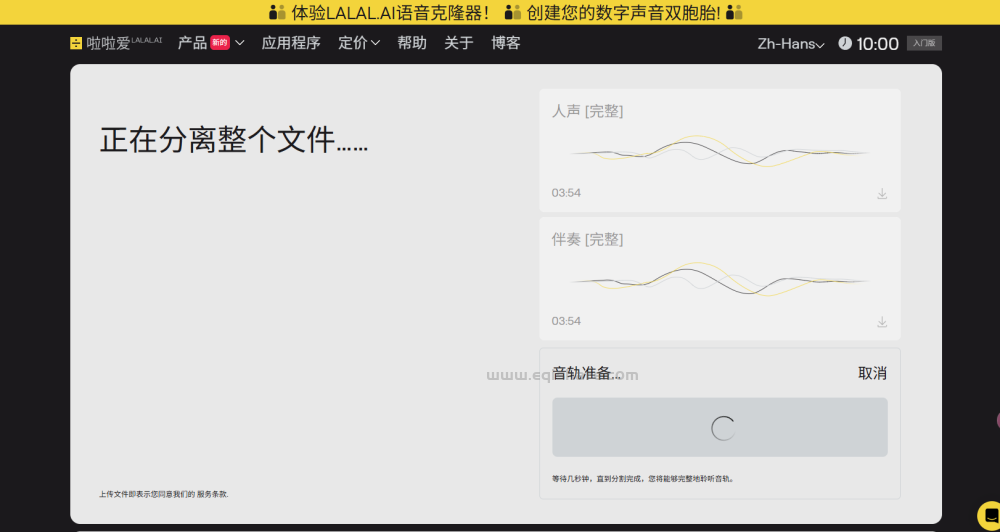Click the 伴奏 waveform preview
Screen dimensions: 1000x532
pyautogui.click(x=719, y=280)
